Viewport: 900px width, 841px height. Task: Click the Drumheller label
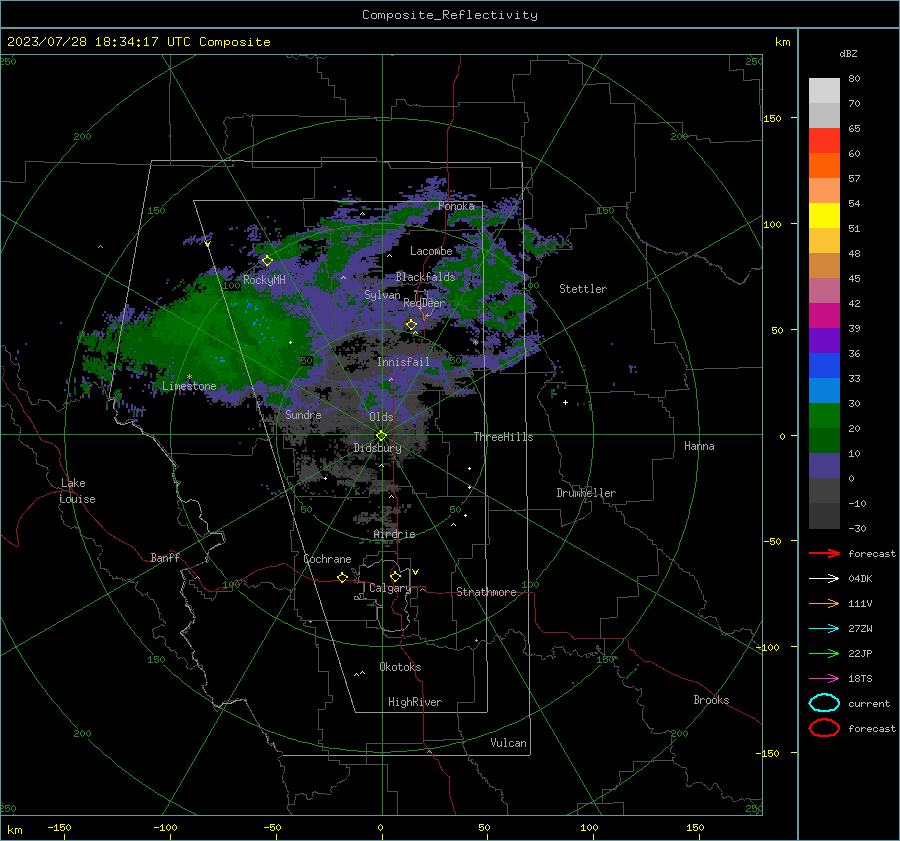(x=586, y=493)
